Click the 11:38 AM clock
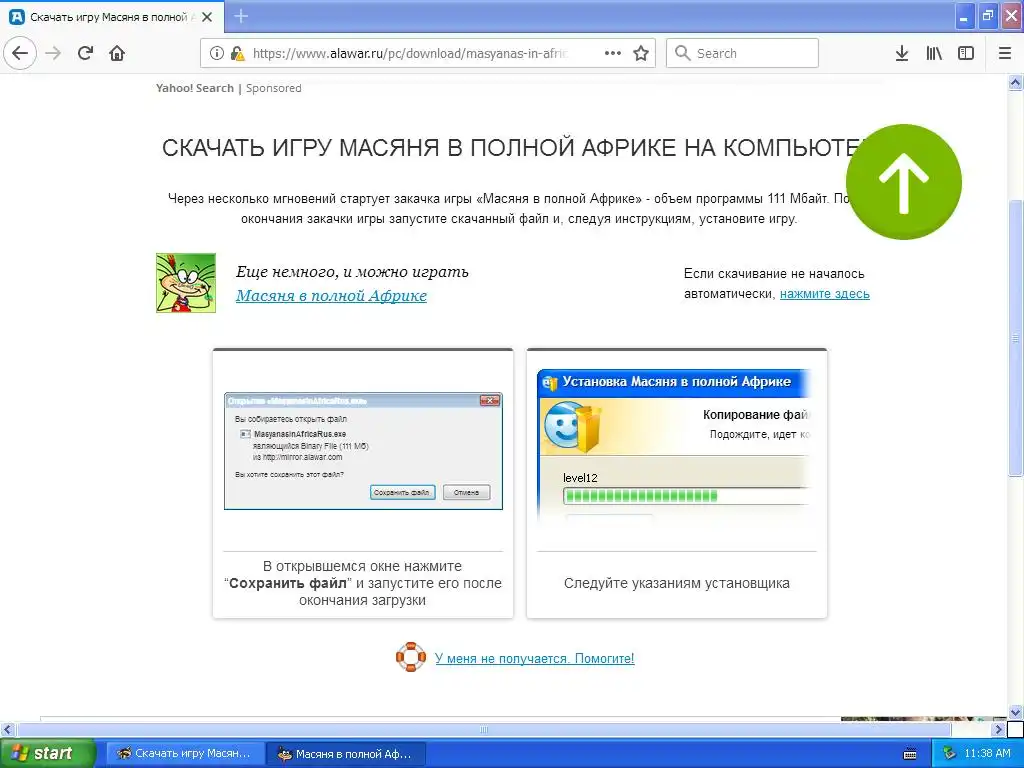1024x768 pixels. [987, 754]
